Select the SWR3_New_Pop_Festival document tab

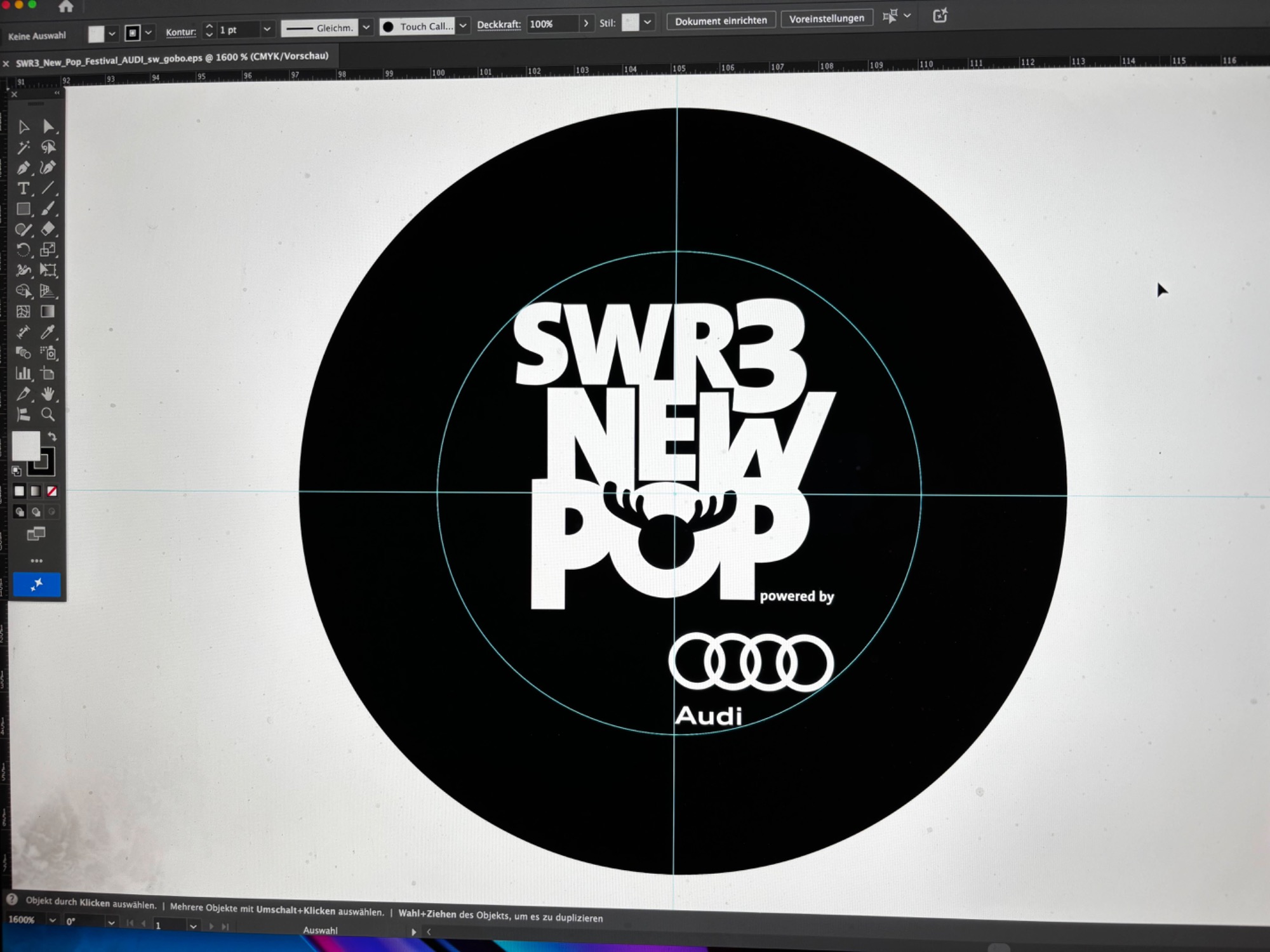coord(171,58)
